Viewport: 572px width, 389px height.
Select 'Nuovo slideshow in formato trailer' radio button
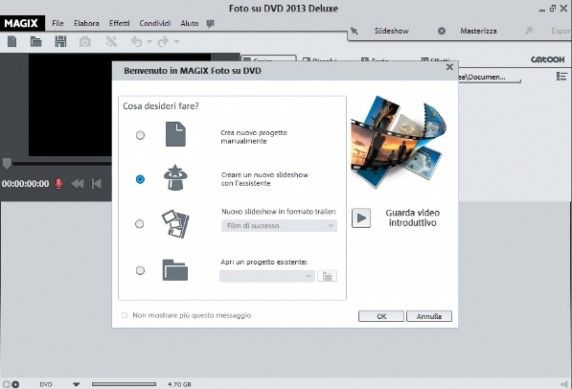140,224
